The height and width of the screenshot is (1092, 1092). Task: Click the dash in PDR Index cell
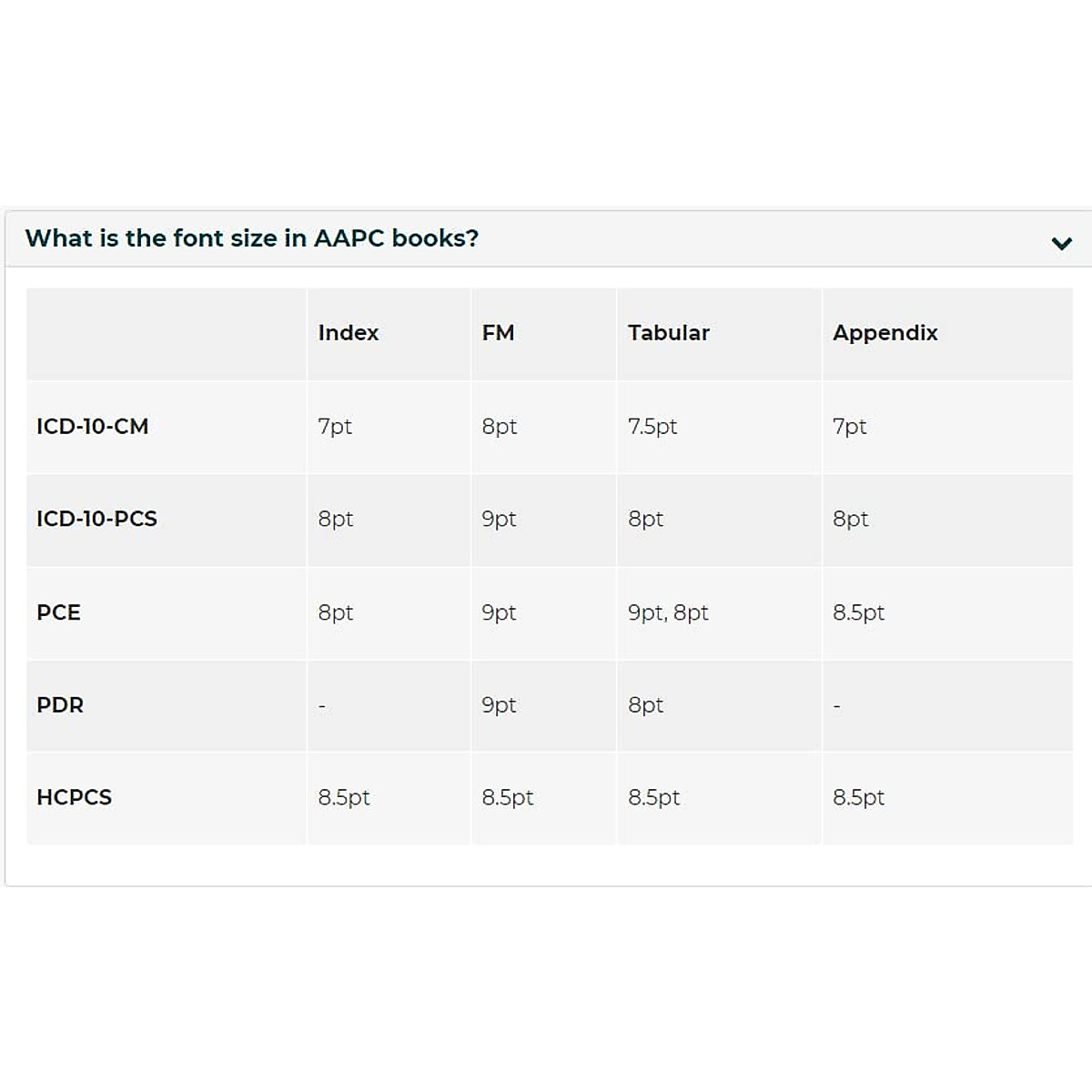(322, 706)
